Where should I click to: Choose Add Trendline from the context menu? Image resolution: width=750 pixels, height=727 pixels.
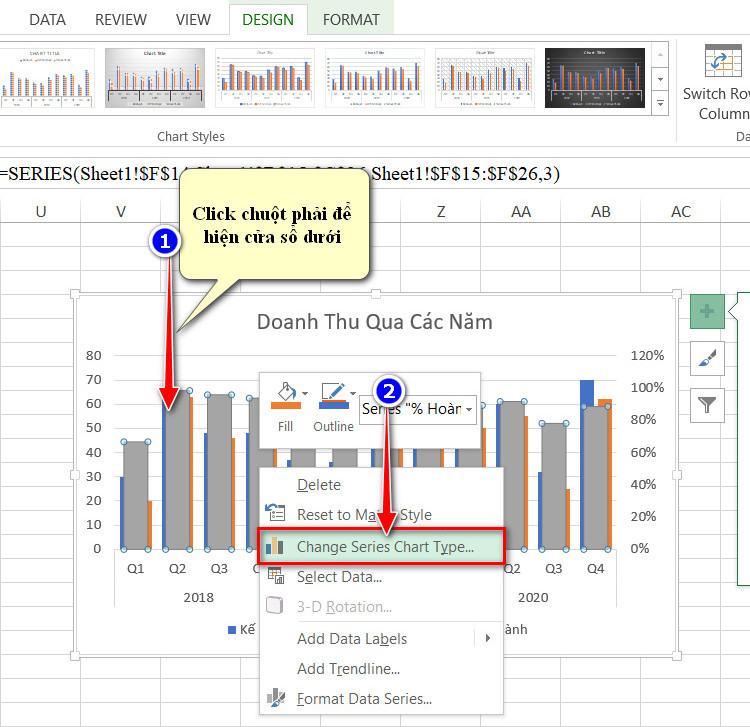coord(348,669)
